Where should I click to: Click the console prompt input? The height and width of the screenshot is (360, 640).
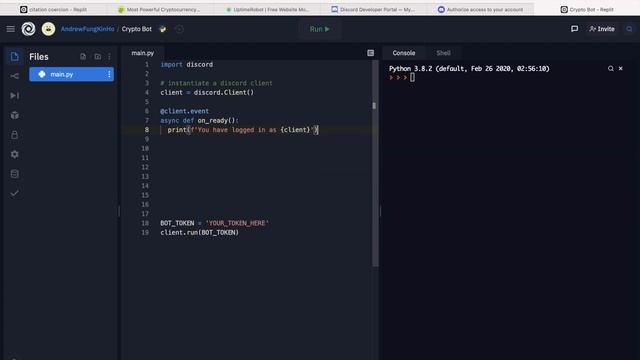point(412,78)
